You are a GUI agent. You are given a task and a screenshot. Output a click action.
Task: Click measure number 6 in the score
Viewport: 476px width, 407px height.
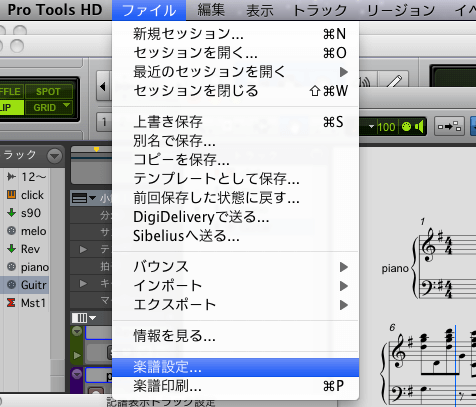point(392,328)
